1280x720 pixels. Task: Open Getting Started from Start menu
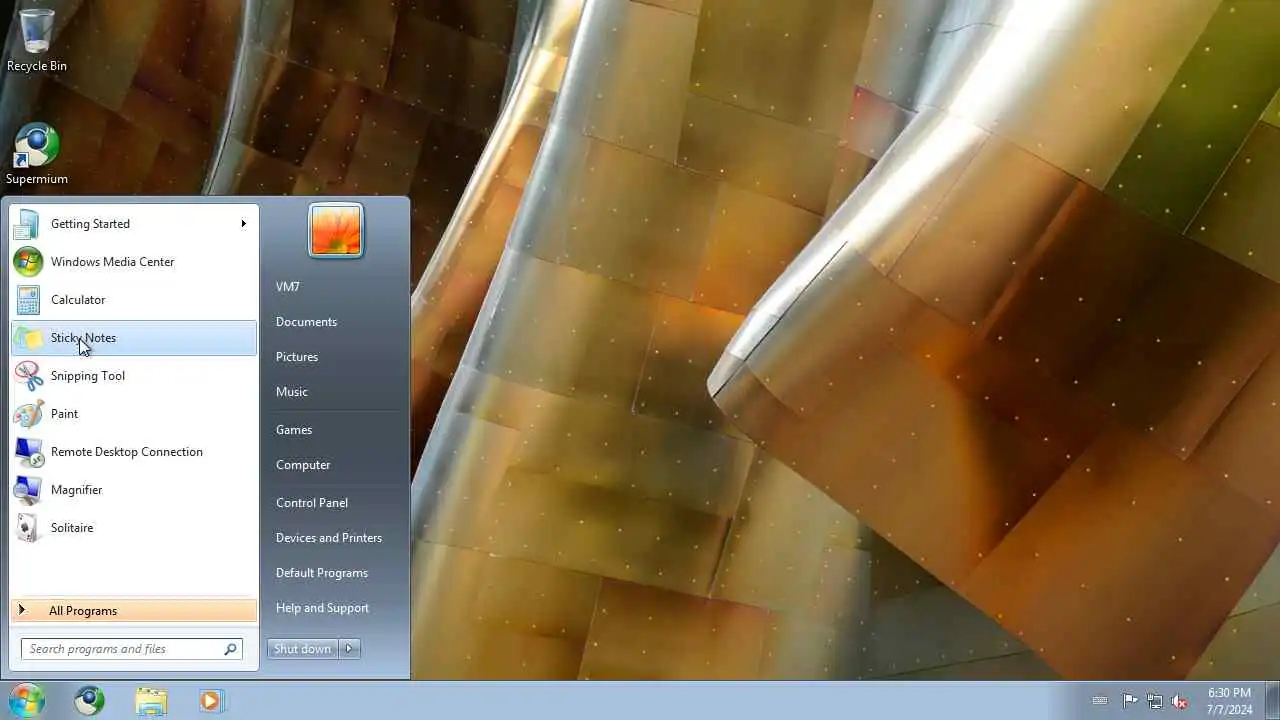coord(134,224)
